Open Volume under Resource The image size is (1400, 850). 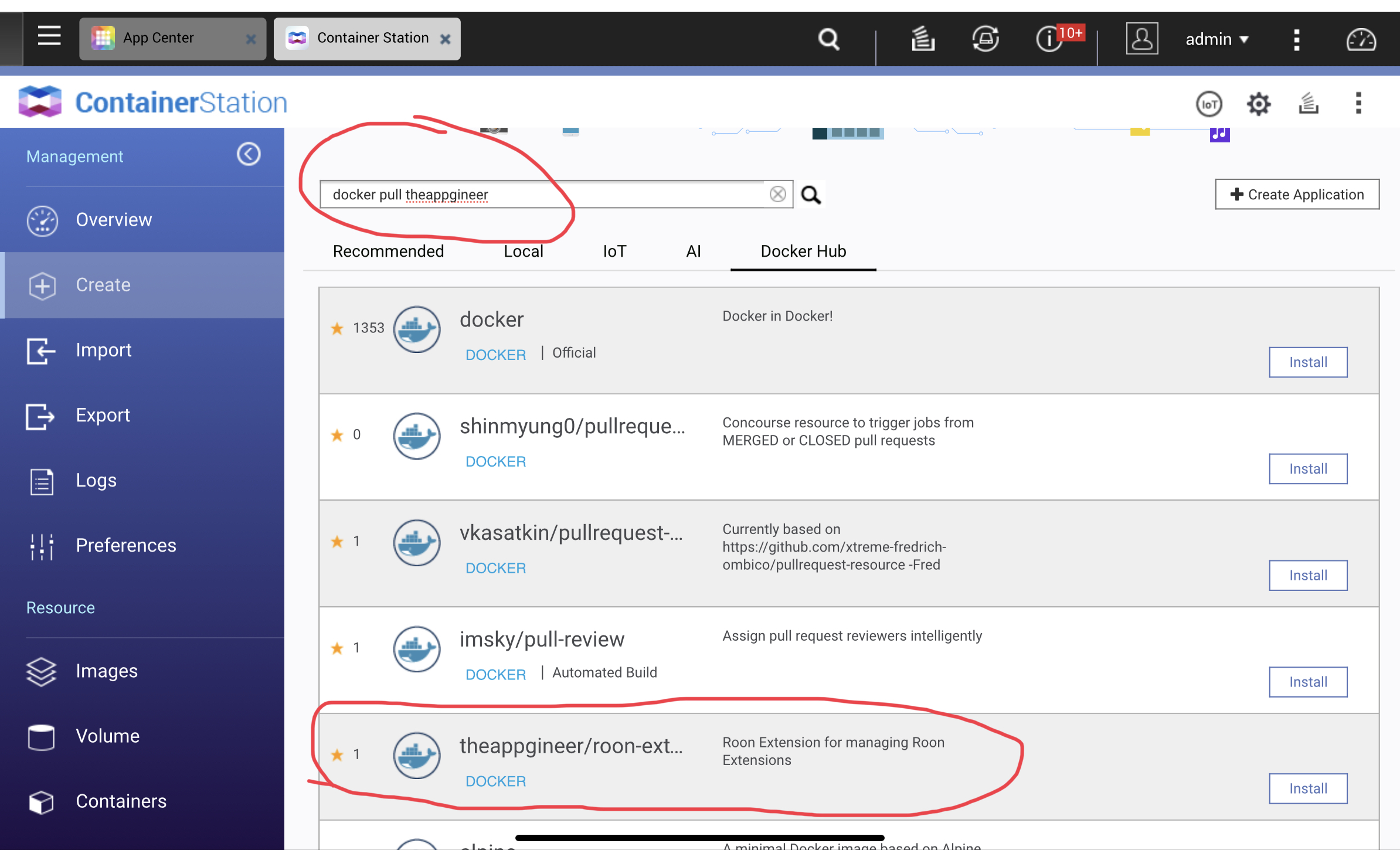click(142, 736)
